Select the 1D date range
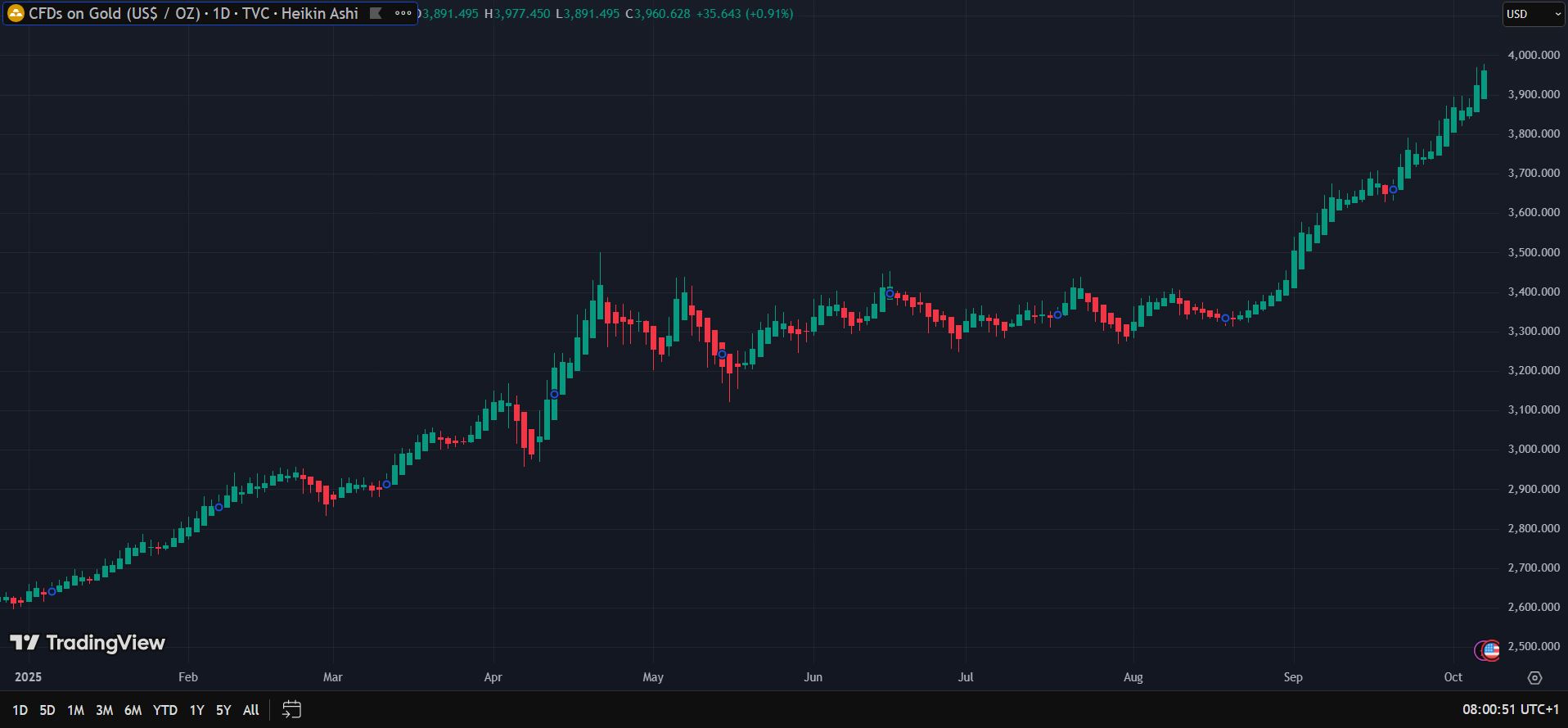Image resolution: width=1568 pixels, height=728 pixels. (x=20, y=710)
